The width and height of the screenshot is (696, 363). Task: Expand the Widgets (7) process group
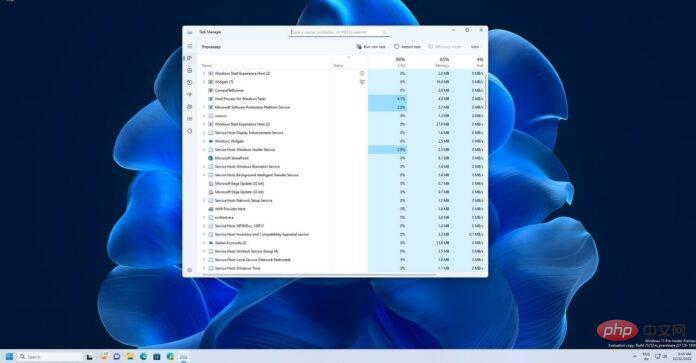point(204,82)
